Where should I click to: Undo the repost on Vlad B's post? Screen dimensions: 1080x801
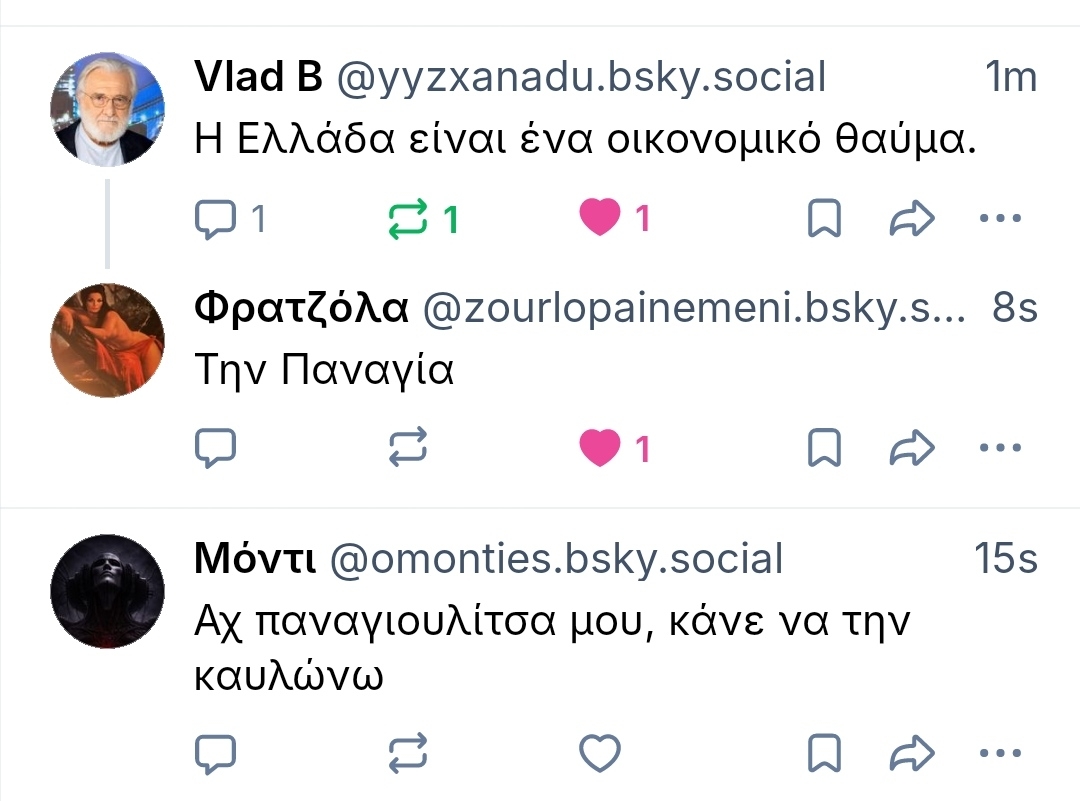coord(408,218)
